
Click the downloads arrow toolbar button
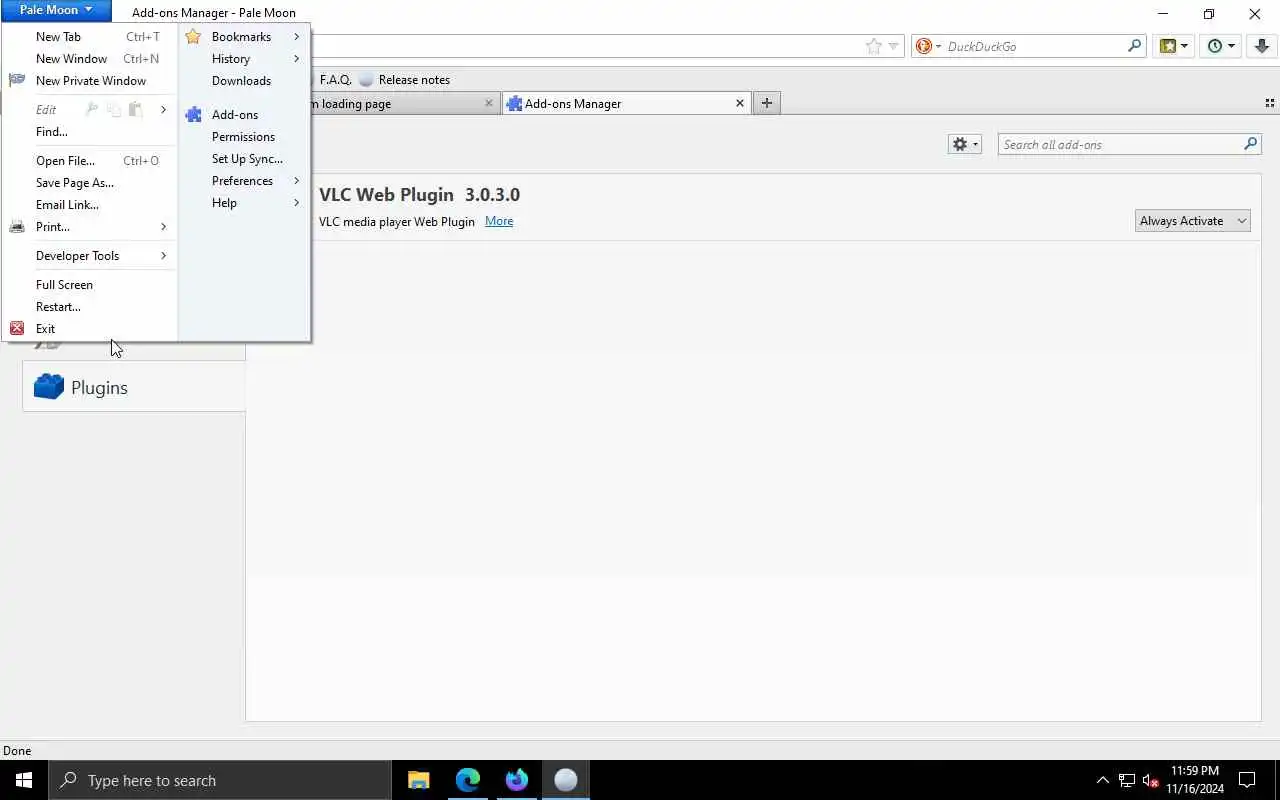(1263, 46)
